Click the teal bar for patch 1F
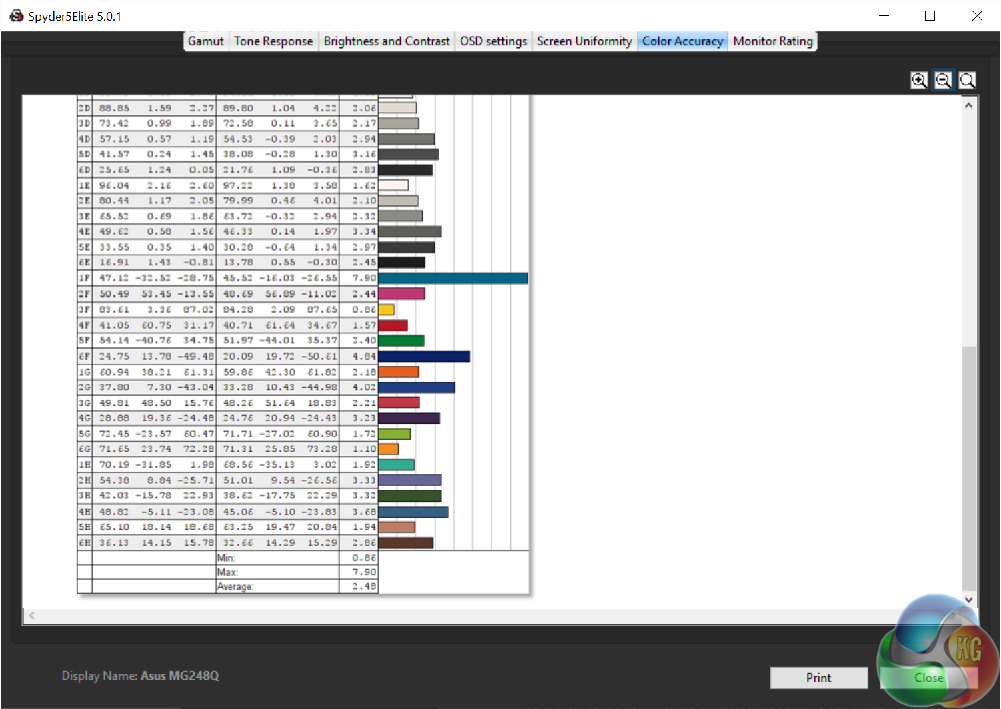This screenshot has height=709, width=1001. pos(453,278)
